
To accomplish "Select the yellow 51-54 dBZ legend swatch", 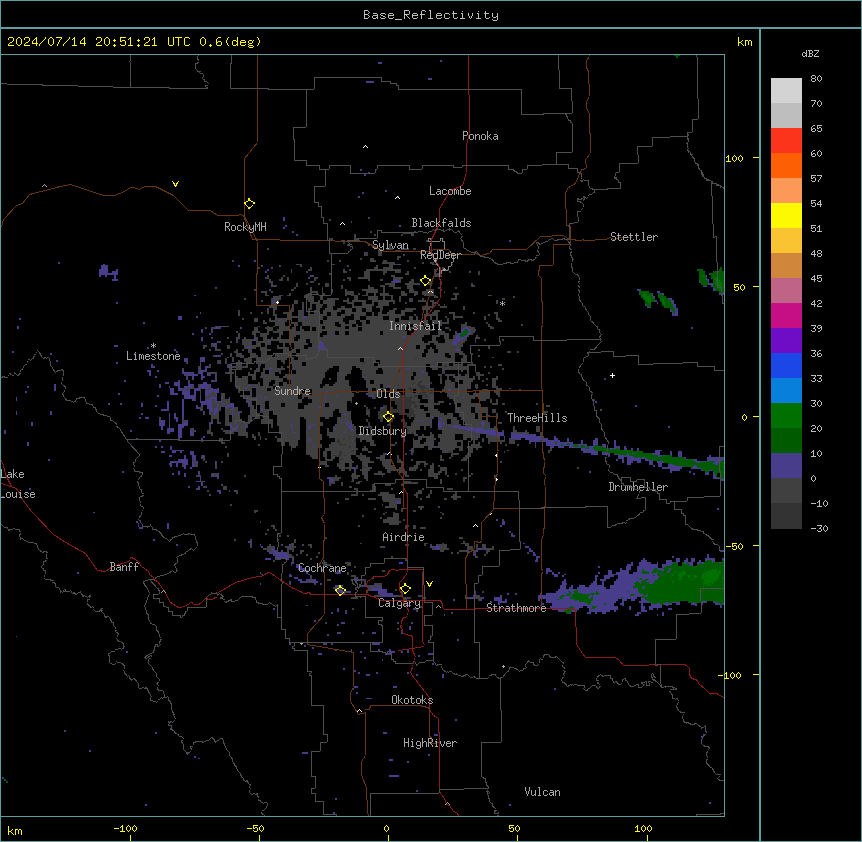I will pyautogui.click(x=786, y=215).
